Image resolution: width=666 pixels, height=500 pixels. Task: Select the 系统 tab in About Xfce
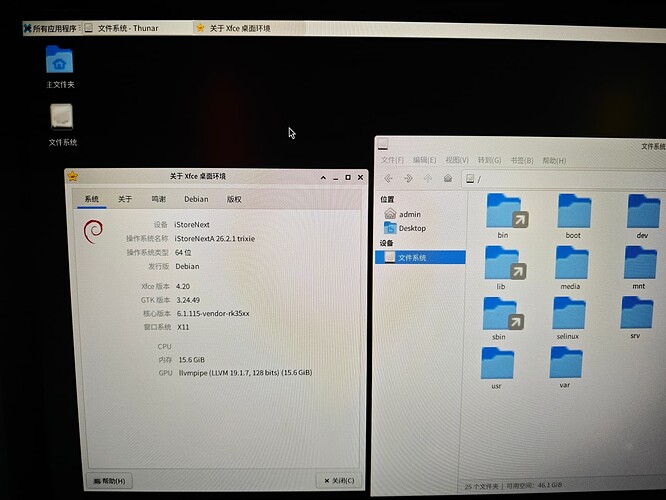click(92, 199)
